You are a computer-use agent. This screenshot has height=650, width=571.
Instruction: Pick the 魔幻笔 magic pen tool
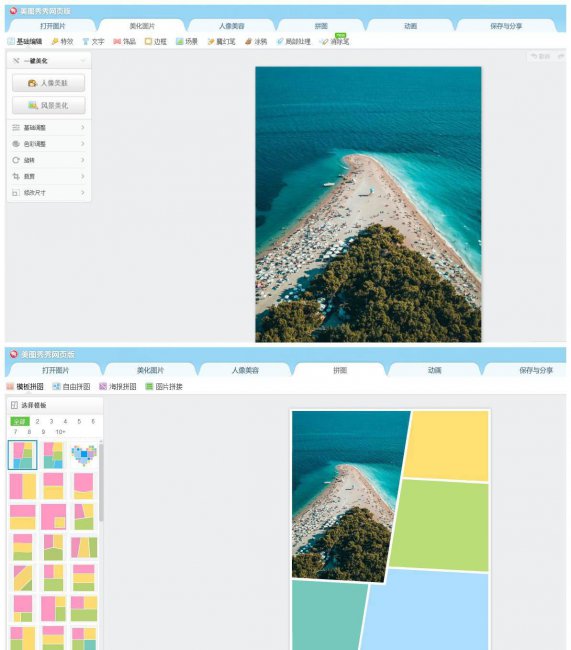coord(221,41)
